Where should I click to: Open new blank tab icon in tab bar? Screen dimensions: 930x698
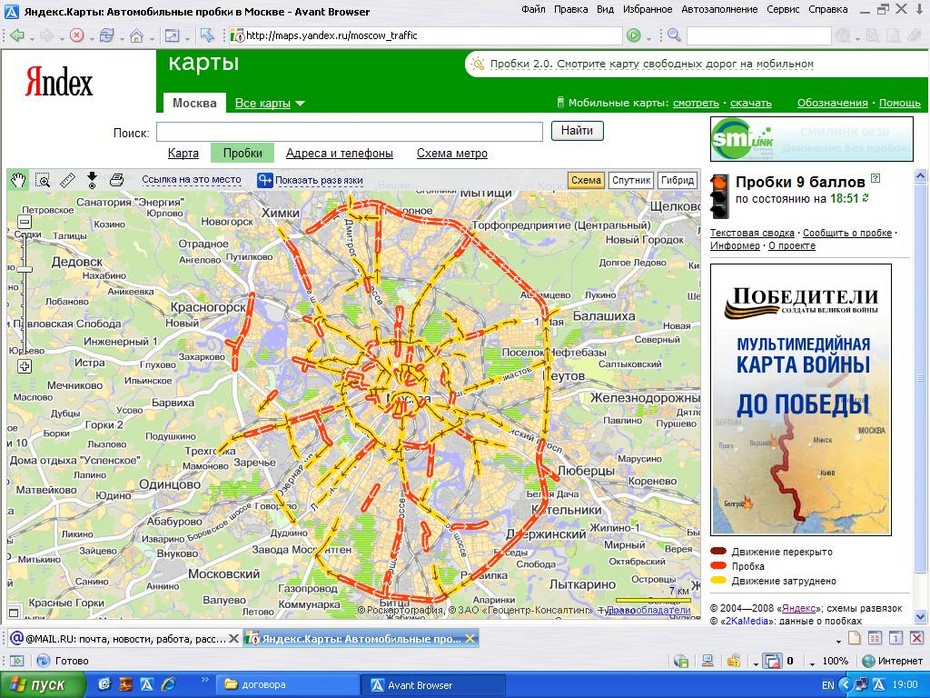(x=854, y=638)
